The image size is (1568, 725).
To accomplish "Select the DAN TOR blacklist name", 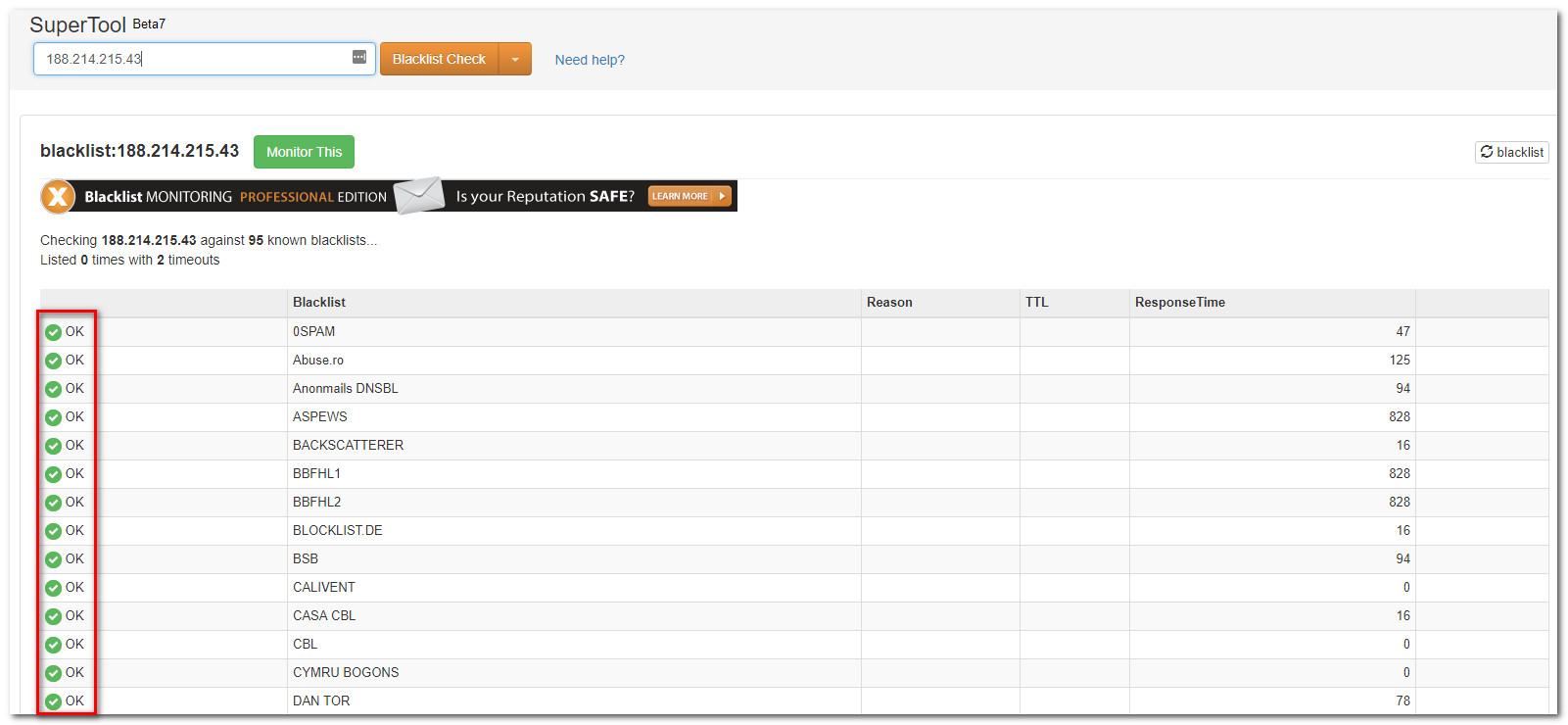I will pyautogui.click(x=321, y=701).
